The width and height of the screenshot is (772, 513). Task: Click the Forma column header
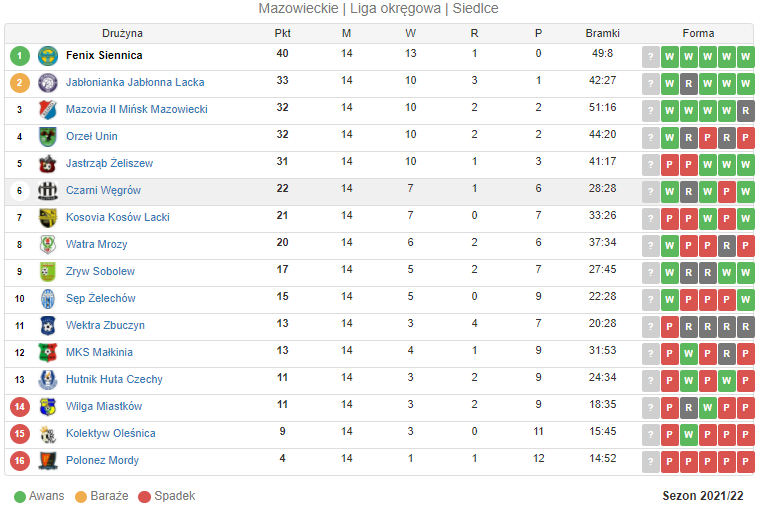pyautogui.click(x=698, y=33)
